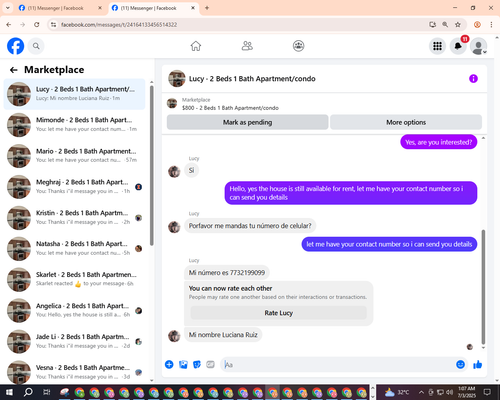
Task: Click Lucy's chat header title
Action: point(252,79)
